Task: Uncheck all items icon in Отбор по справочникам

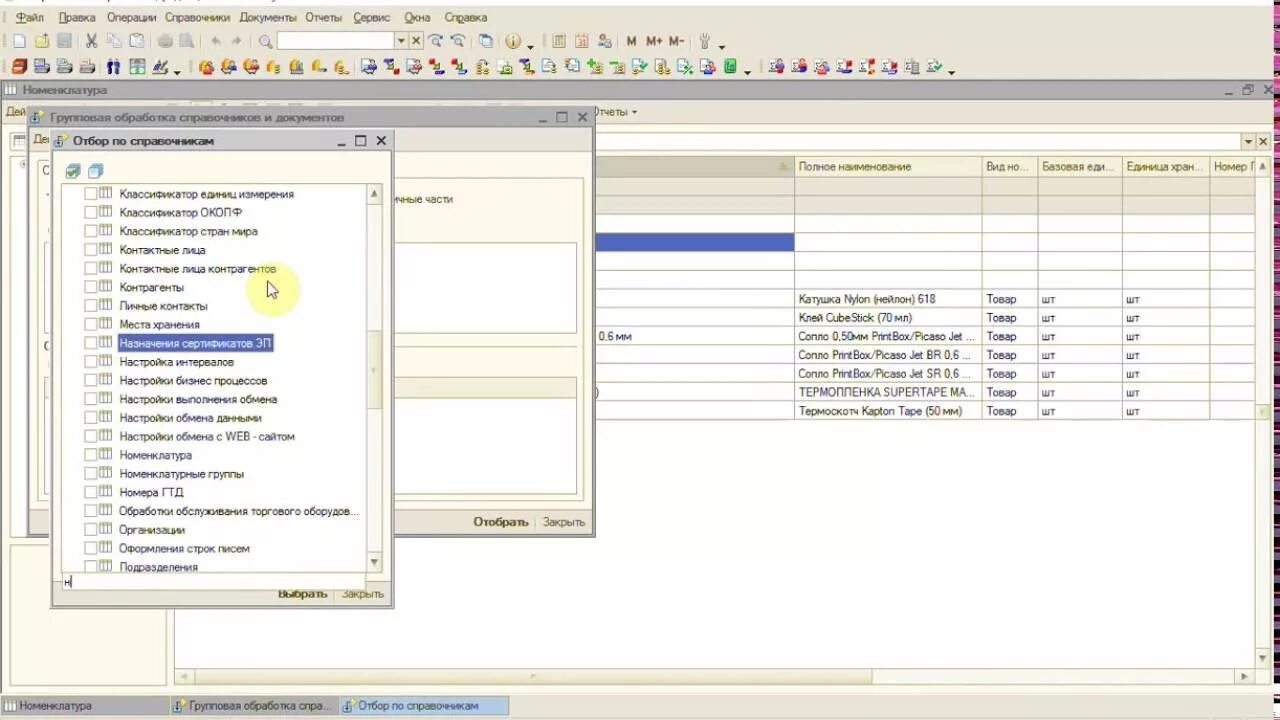Action: pos(95,171)
